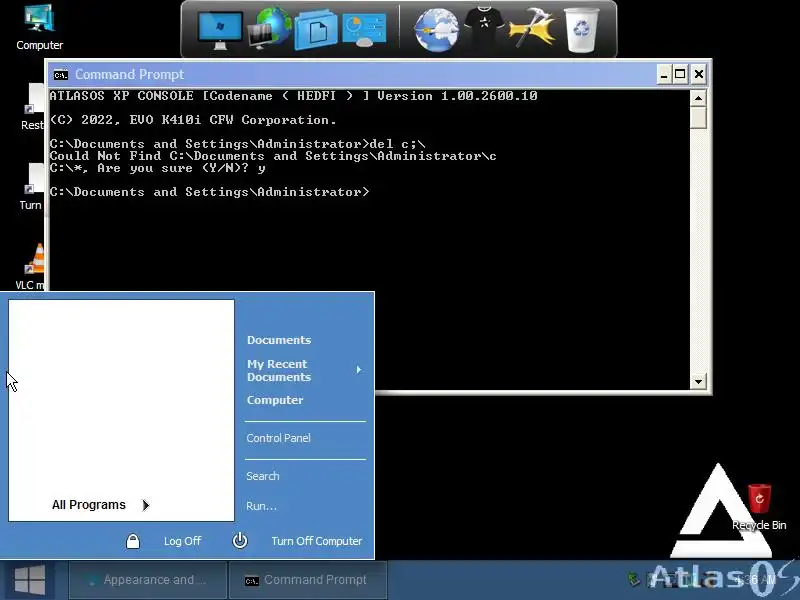Click the lock icon next to Log Off
Screen dimensions: 800x600
pyautogui.click(x=133, y=541)
